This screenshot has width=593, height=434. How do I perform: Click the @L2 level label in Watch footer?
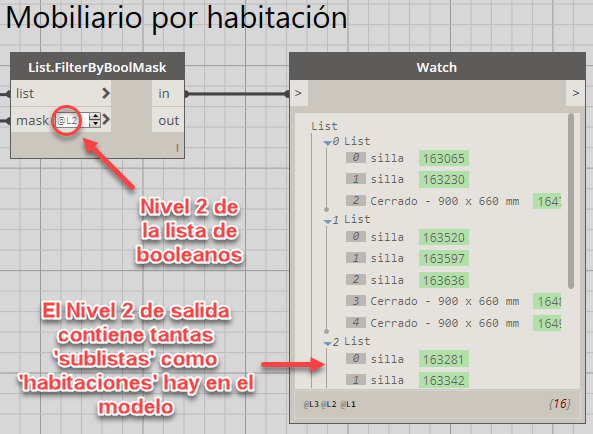[329, 405]
